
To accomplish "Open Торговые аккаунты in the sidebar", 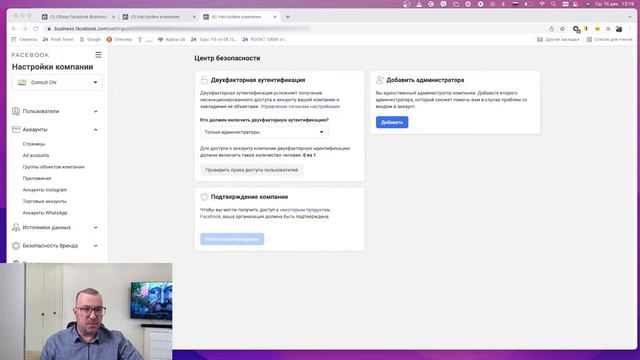I will tap(44, 201).
